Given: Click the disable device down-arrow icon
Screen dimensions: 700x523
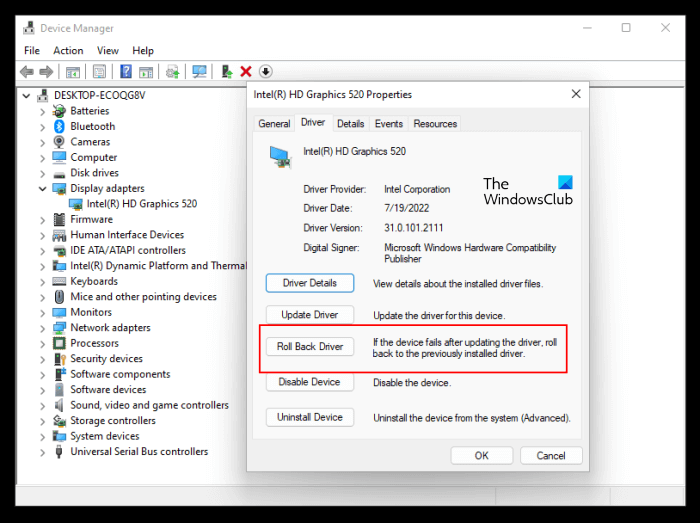Looking at the screenshot, I should tap(266, 71).
